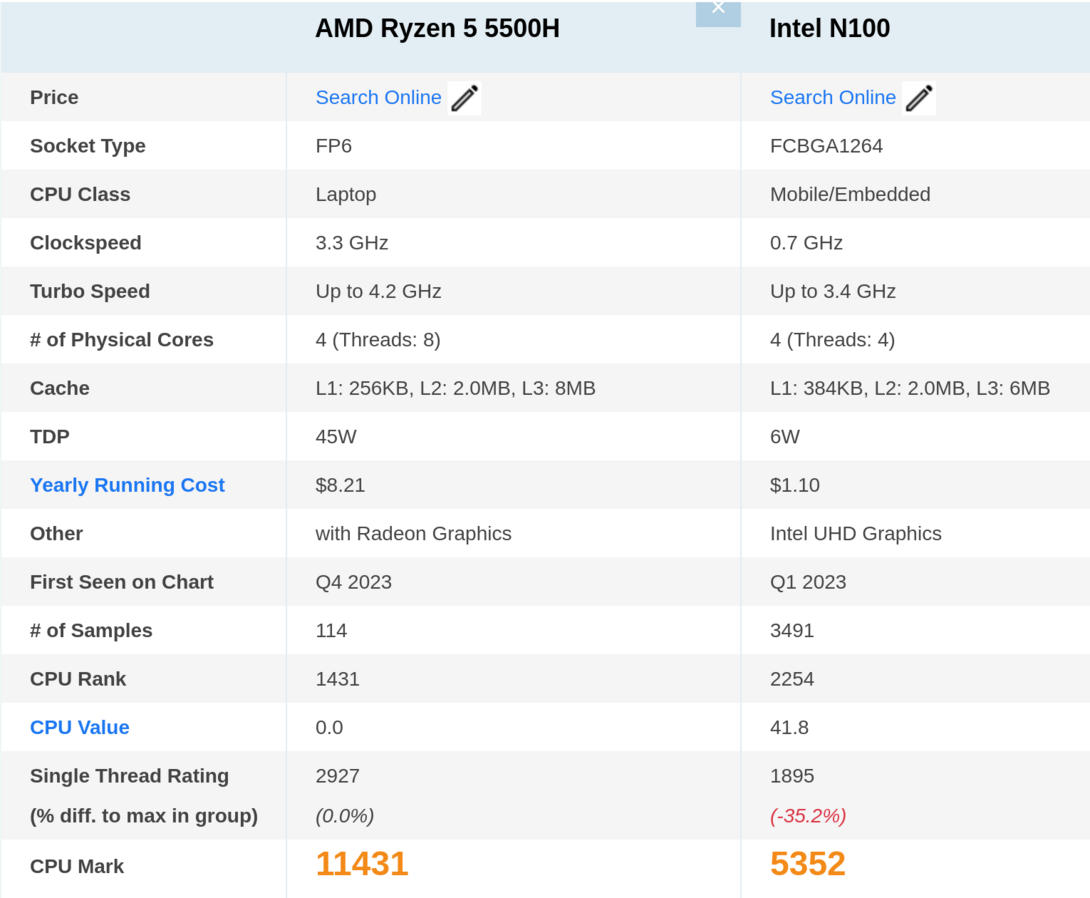Click the pencil edit icon beside AMD's price

(x=464, y=98)
